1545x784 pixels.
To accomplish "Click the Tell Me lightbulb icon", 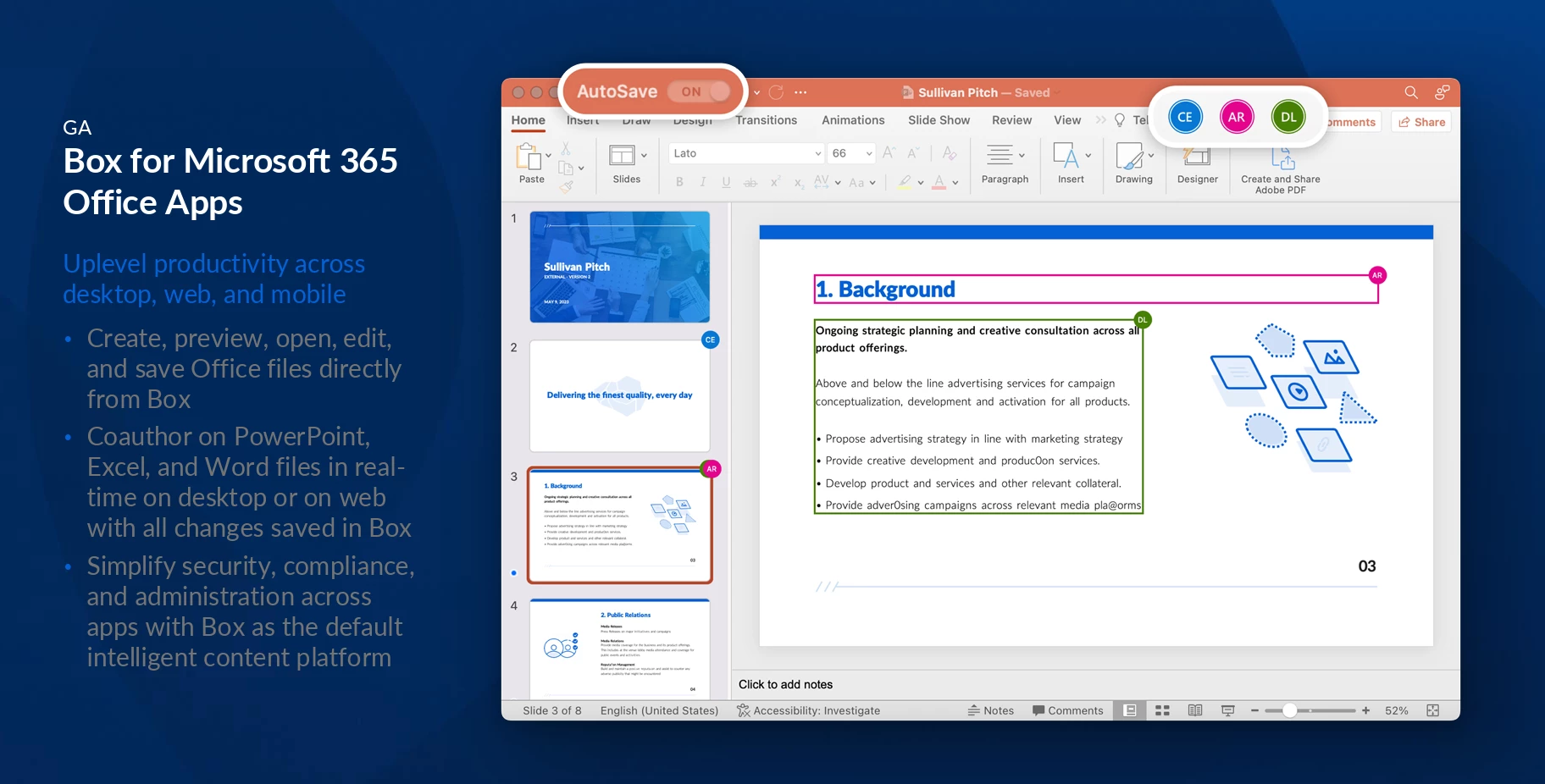I will point(1120,120).
